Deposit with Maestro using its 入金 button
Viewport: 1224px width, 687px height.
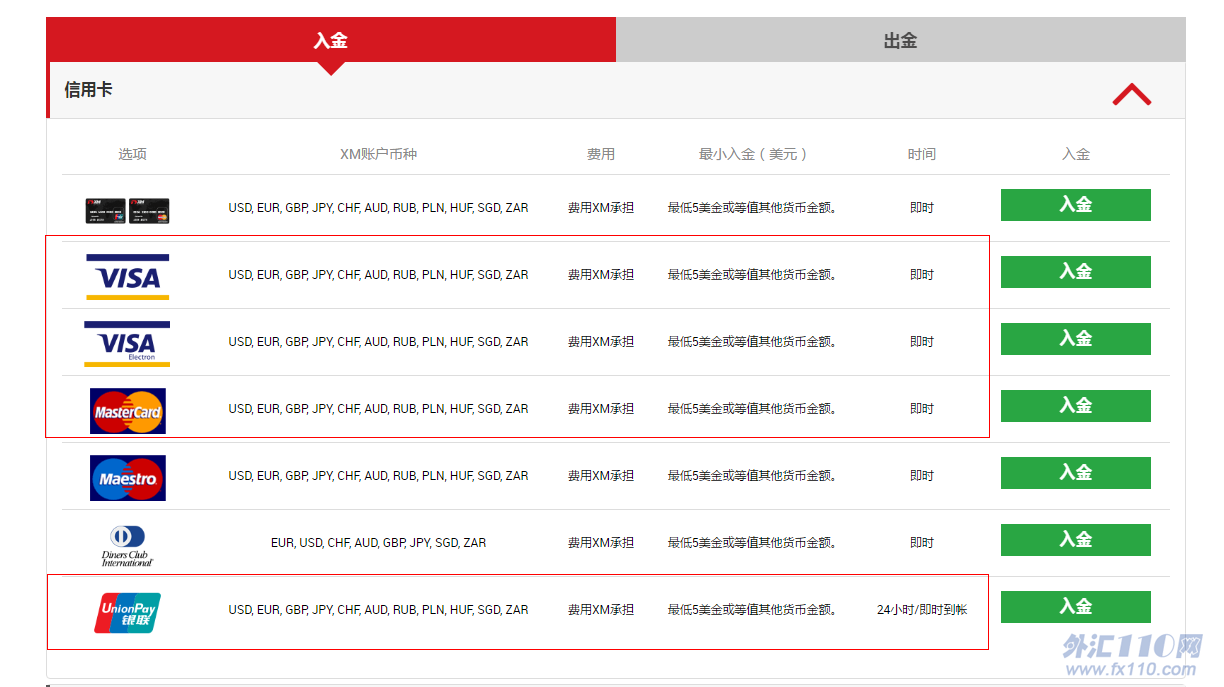(1076, 473)
